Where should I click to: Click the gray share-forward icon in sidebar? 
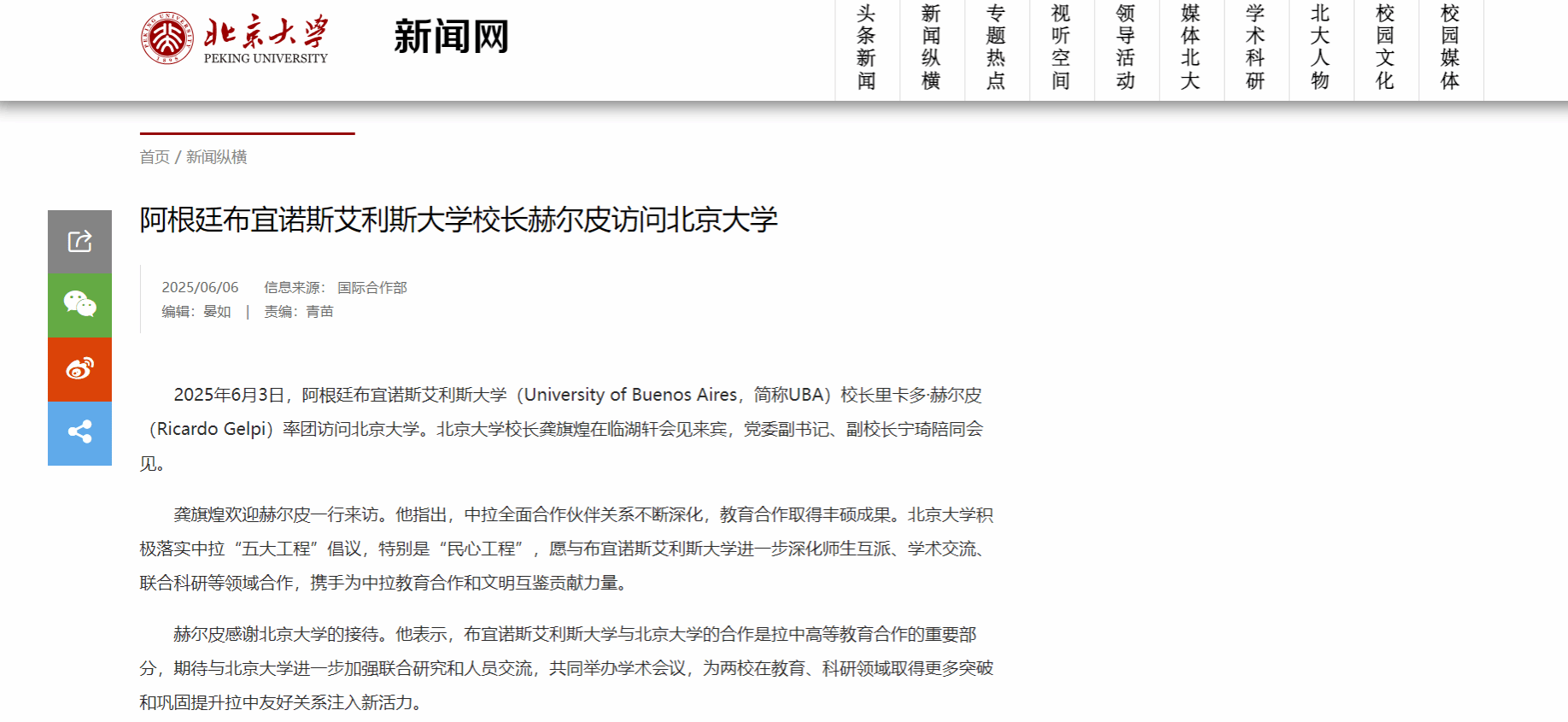(79, 242)
